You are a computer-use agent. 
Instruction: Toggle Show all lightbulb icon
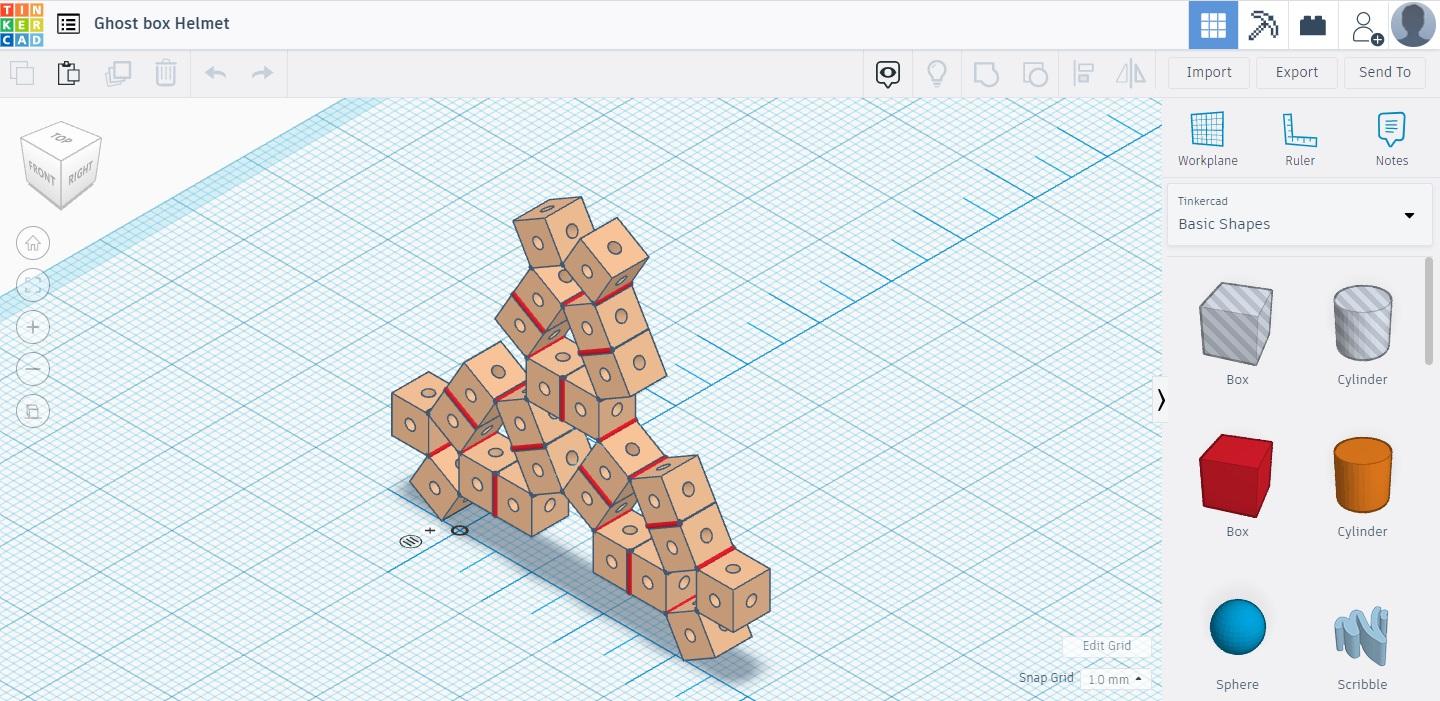(x=937, y=73)
